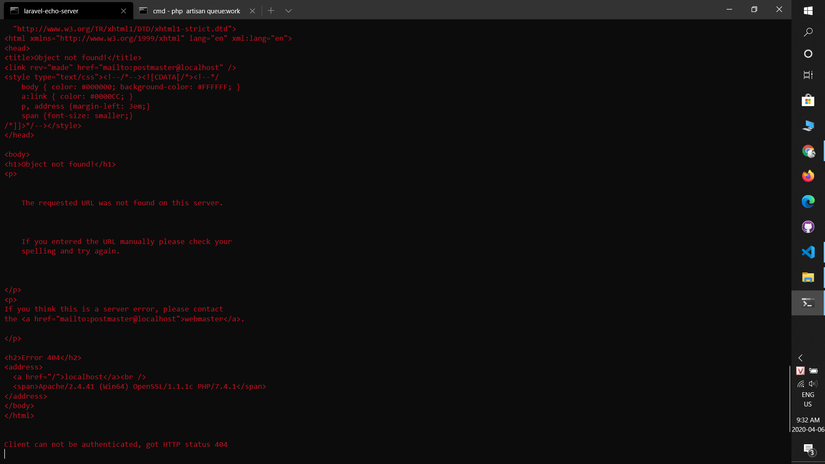
Task: Open Cortana circle icon on taskbar
Action: (x=808, y=54)
